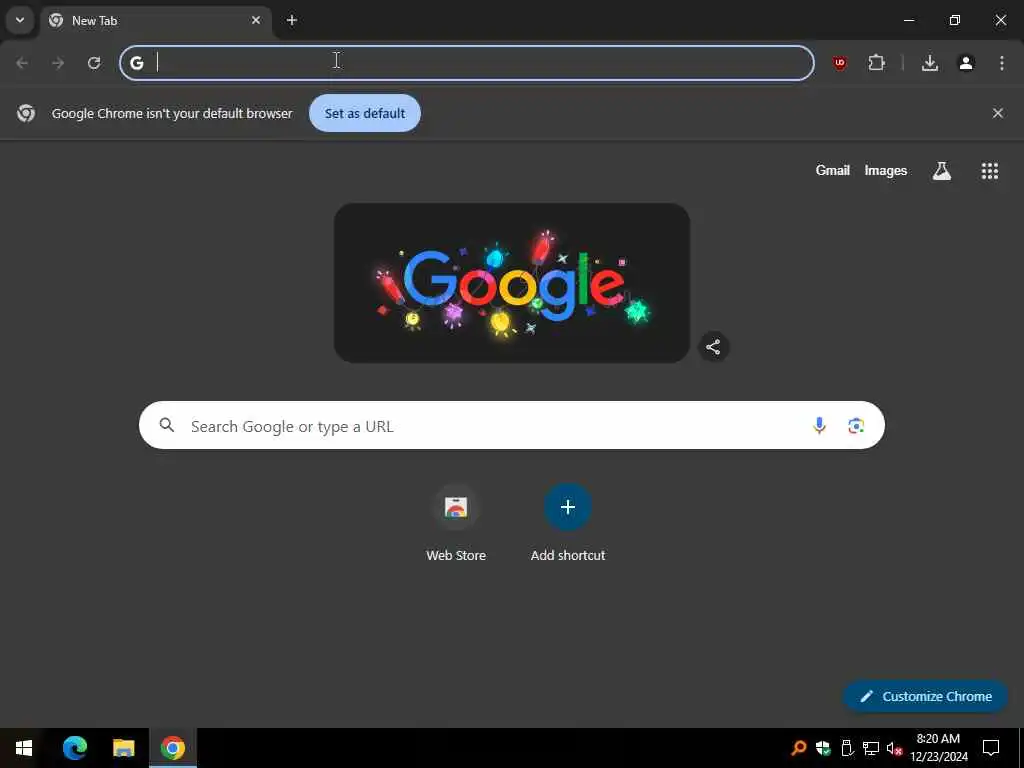
Task: Open Search Labs flask icon
Action: point(942,170)
